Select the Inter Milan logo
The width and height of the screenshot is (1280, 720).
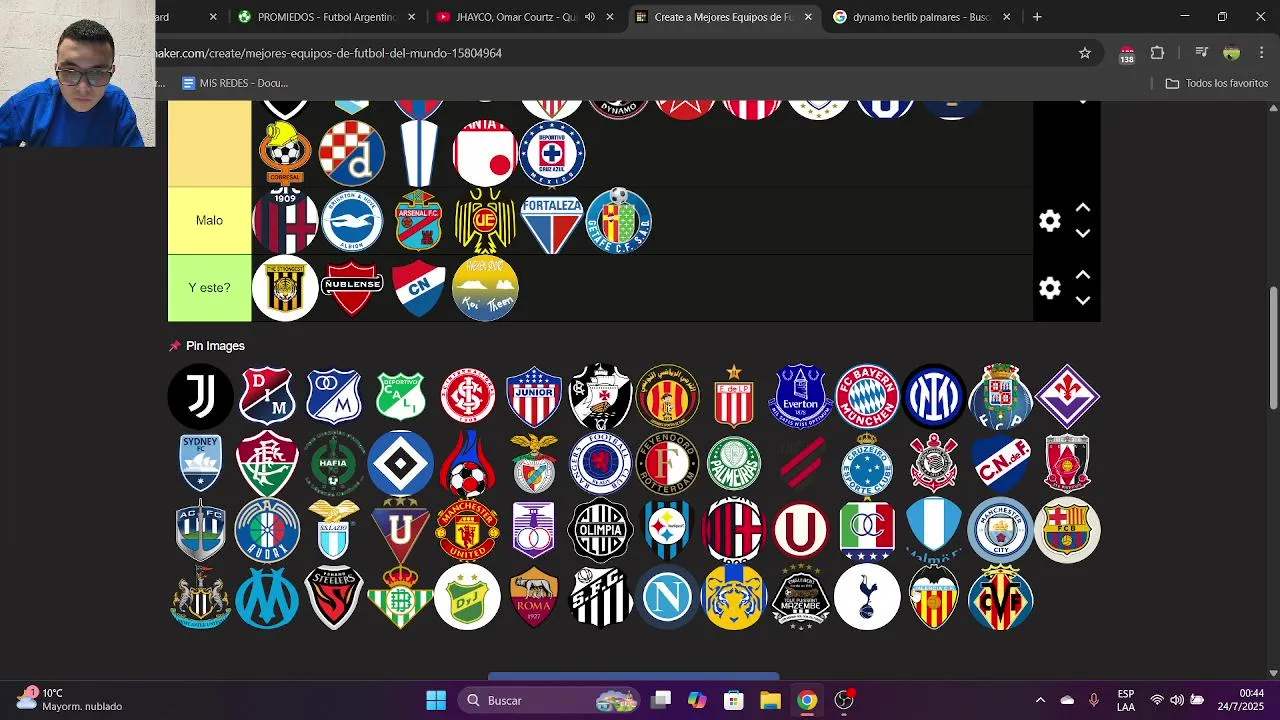[934, 396]
